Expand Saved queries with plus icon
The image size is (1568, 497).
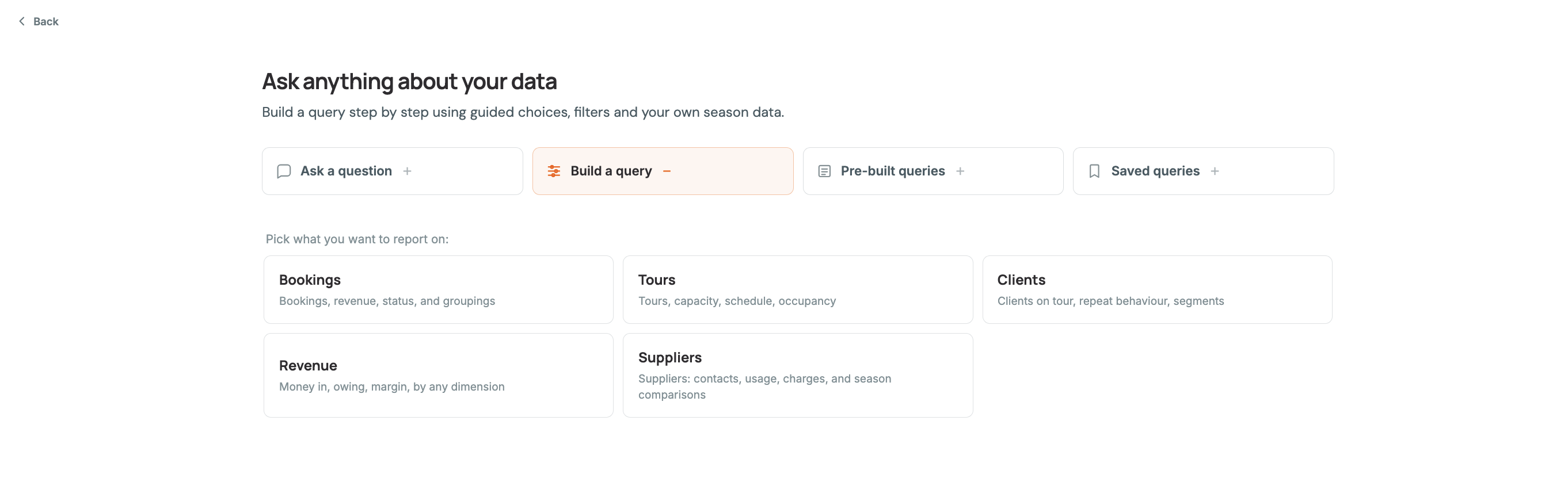point(1215,171)
